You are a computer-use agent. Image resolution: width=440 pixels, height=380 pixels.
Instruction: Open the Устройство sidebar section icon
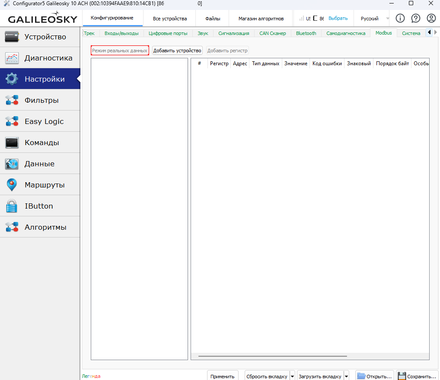pos(12,37)
